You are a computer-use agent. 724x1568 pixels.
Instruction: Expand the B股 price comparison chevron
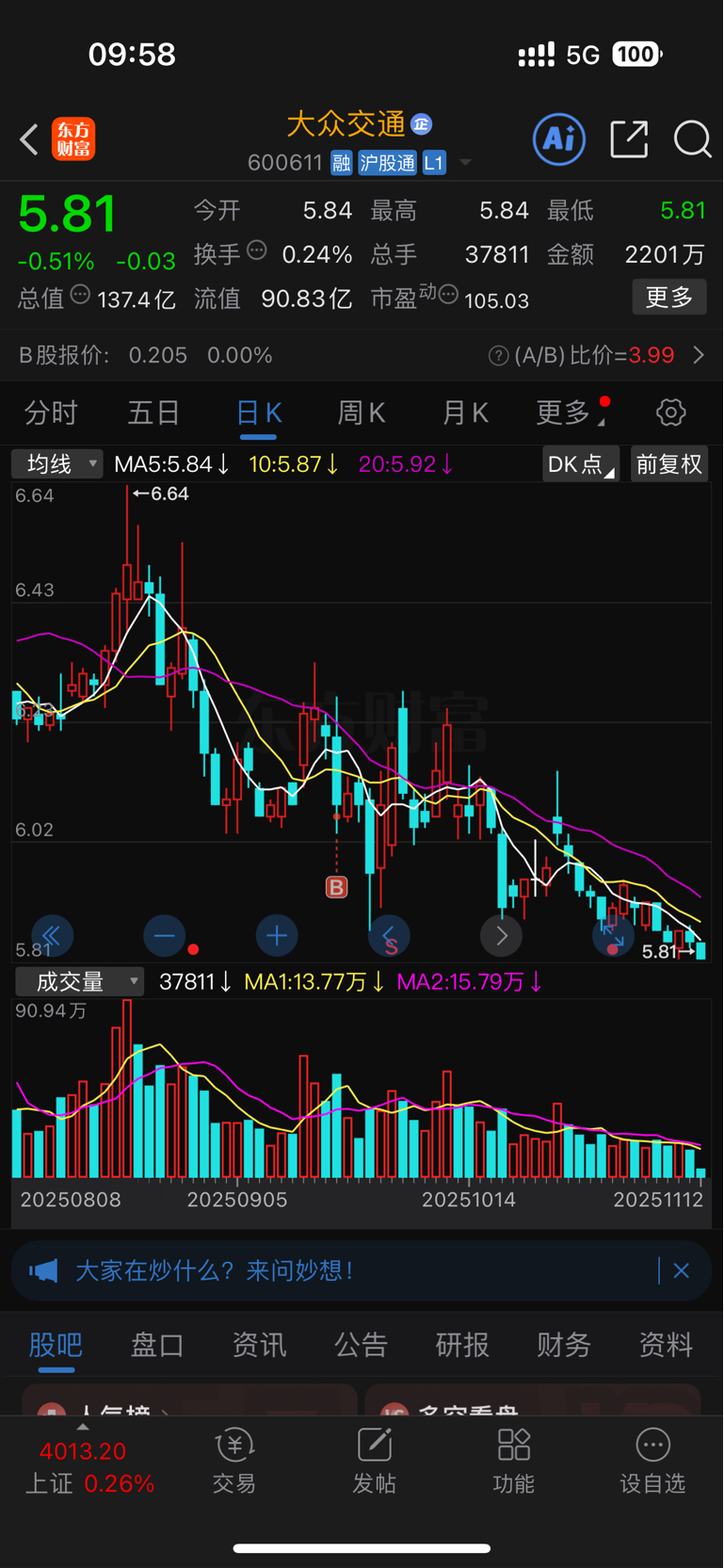tap(699, 355)
